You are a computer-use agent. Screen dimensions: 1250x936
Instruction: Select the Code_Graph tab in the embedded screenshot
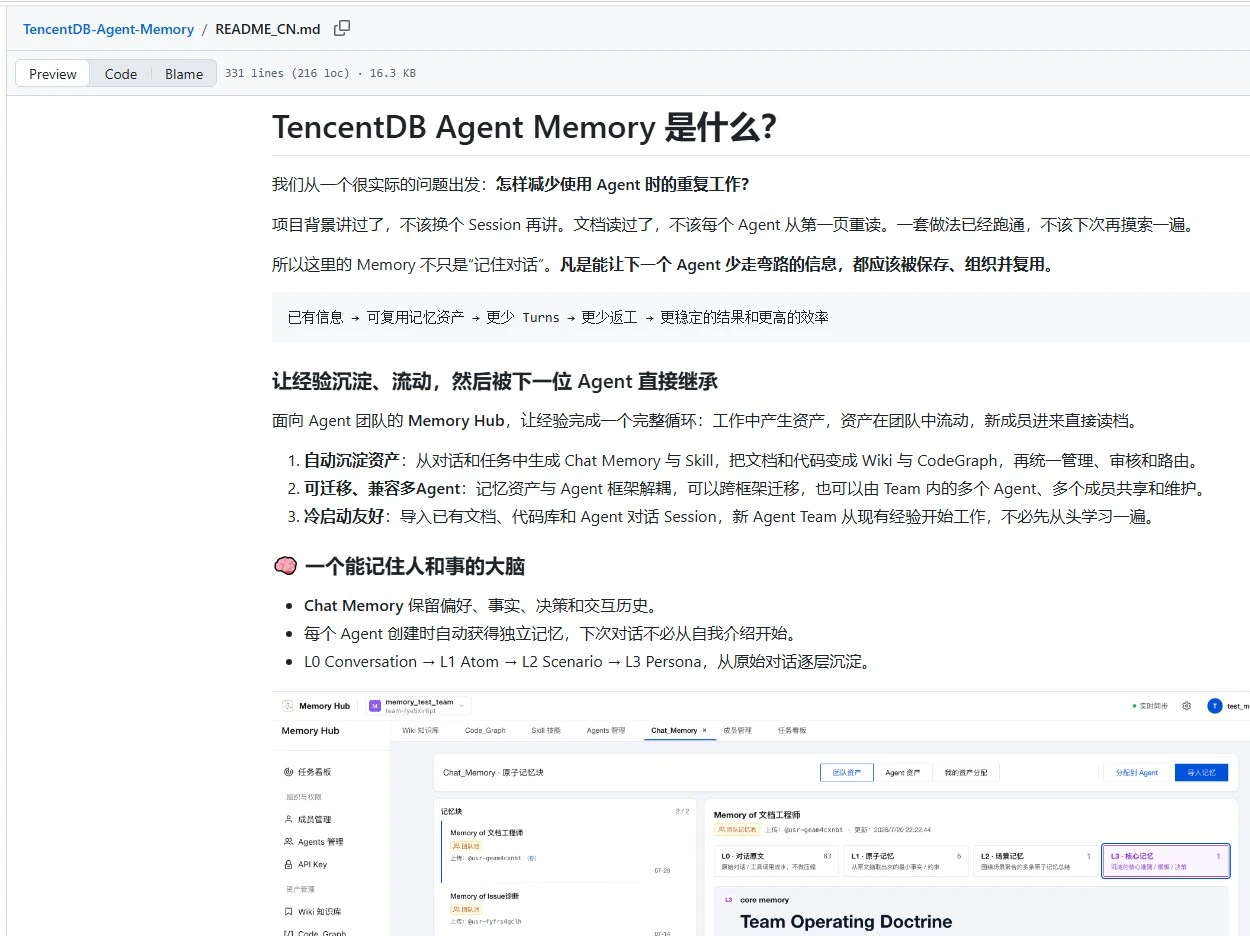(x=485, y=731)
